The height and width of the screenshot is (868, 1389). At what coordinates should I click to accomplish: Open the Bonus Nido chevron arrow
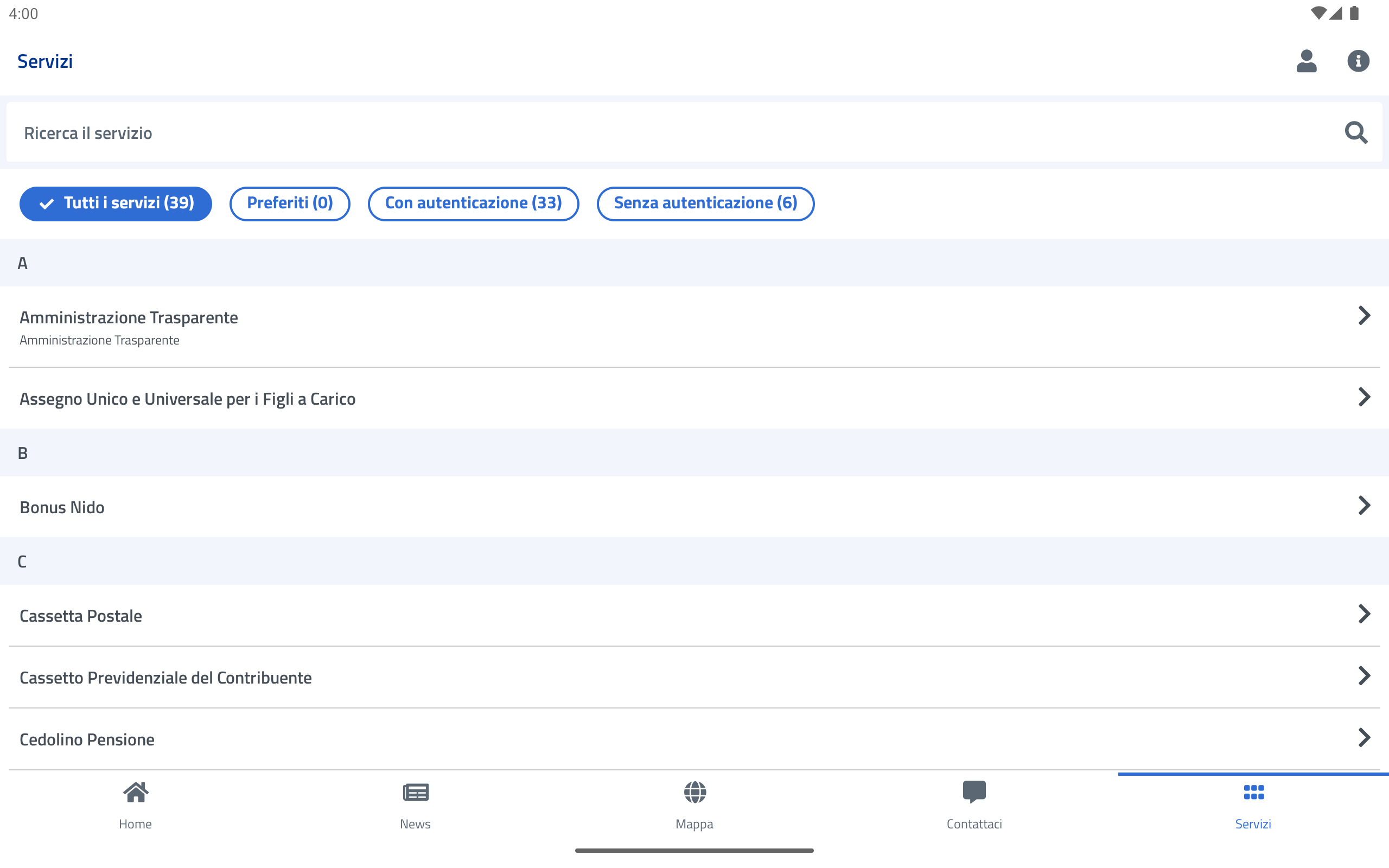pyautogui.click(x=1363, y=506)
